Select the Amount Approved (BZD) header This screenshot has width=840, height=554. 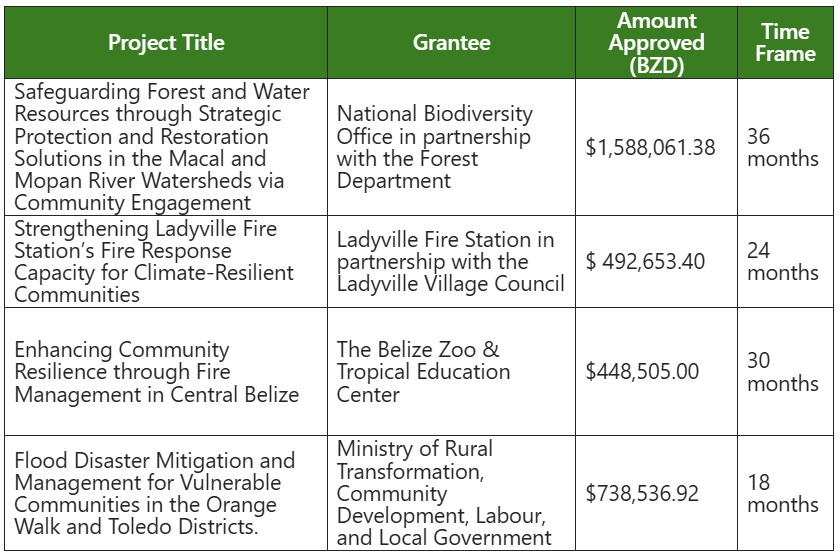tap(656, 43)
